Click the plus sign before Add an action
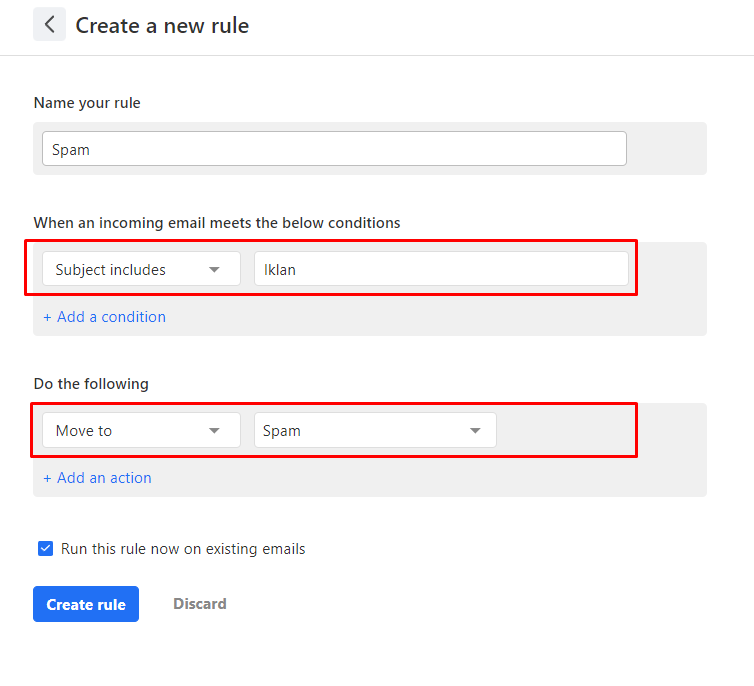Screen dimensions: 754x686 (47, 478)
